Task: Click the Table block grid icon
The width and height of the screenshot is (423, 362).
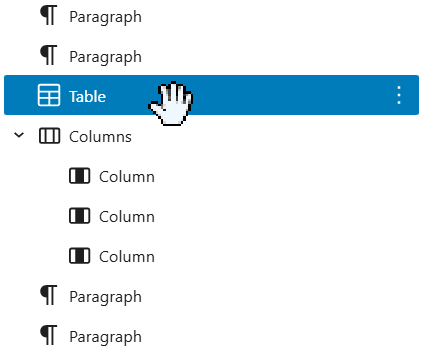Action: point(49,95)
